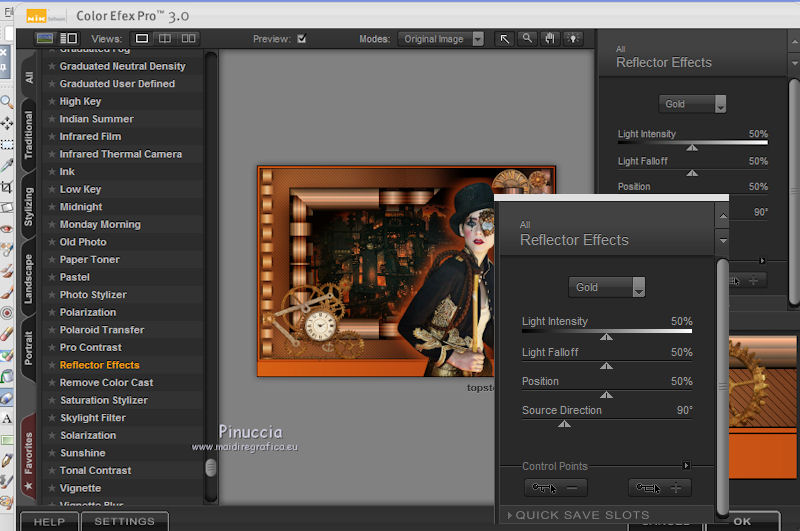The width and height of the screenshot is (800, 531).
Task: Expand the Control Points arrow
Action: click(686, 465)
